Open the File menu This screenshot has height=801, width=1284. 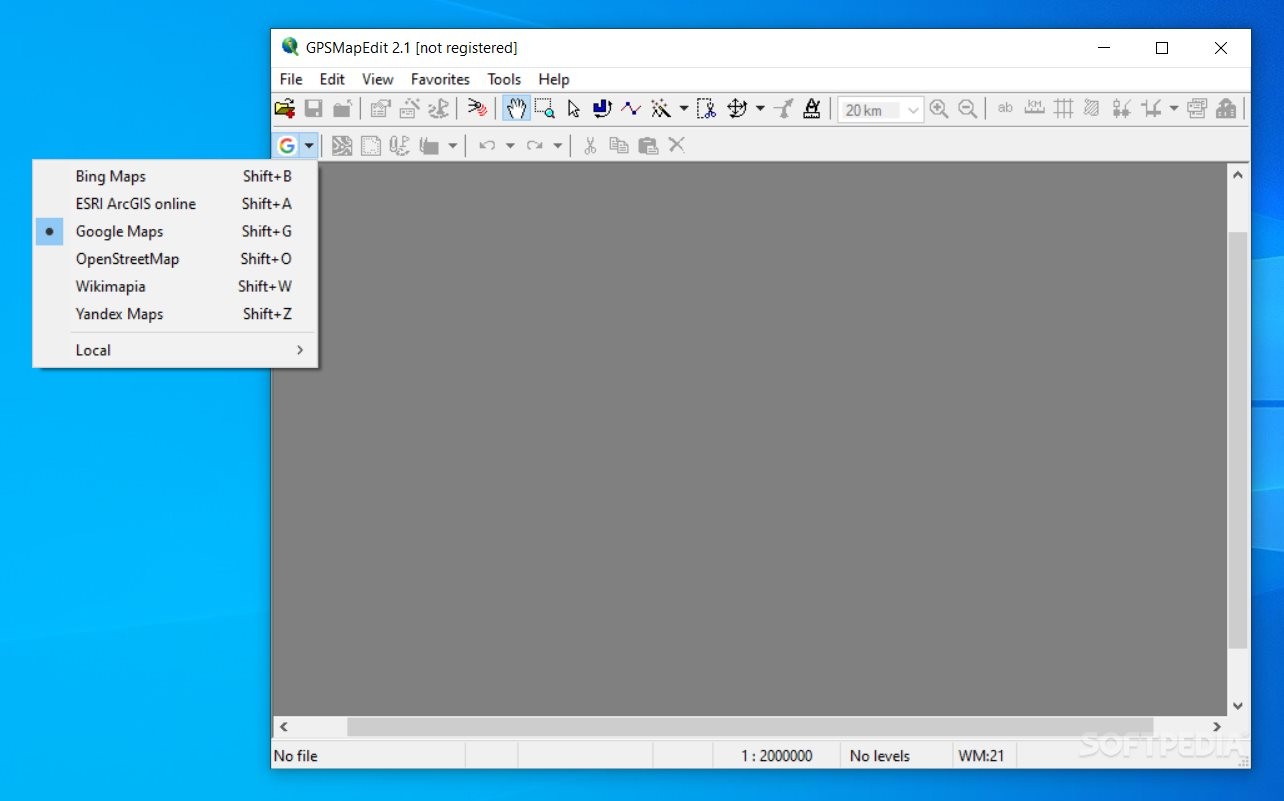coord(291,79)
